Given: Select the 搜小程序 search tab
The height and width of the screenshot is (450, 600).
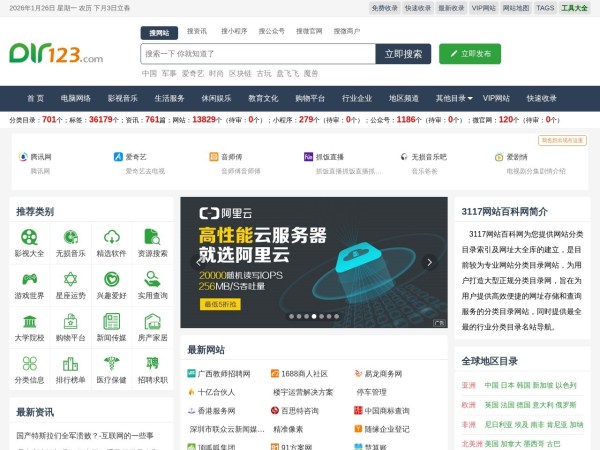Looking at the screenshot, I should coord(234,31).
